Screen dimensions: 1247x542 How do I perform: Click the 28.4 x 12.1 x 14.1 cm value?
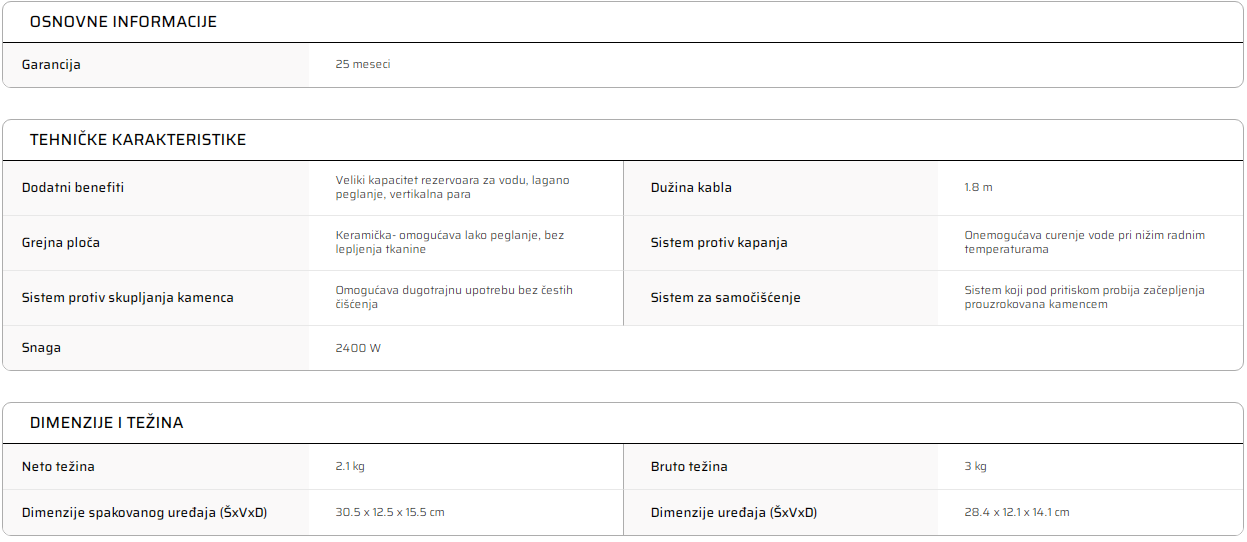[x=1017, y=513]
